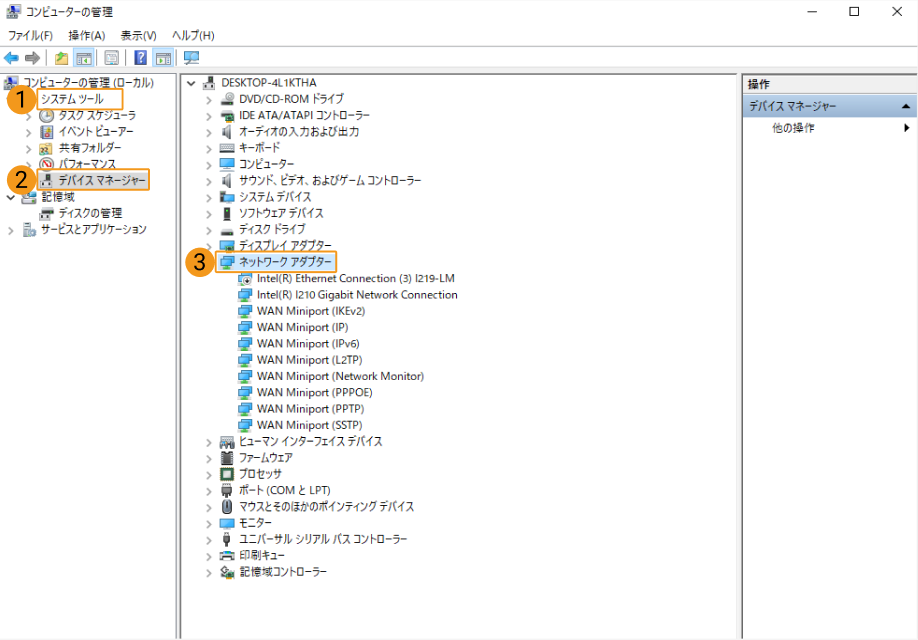Select サウンド、ビデオ、およびゲーム コントローラー category
The image size is (918, 640).
point(330,180)
